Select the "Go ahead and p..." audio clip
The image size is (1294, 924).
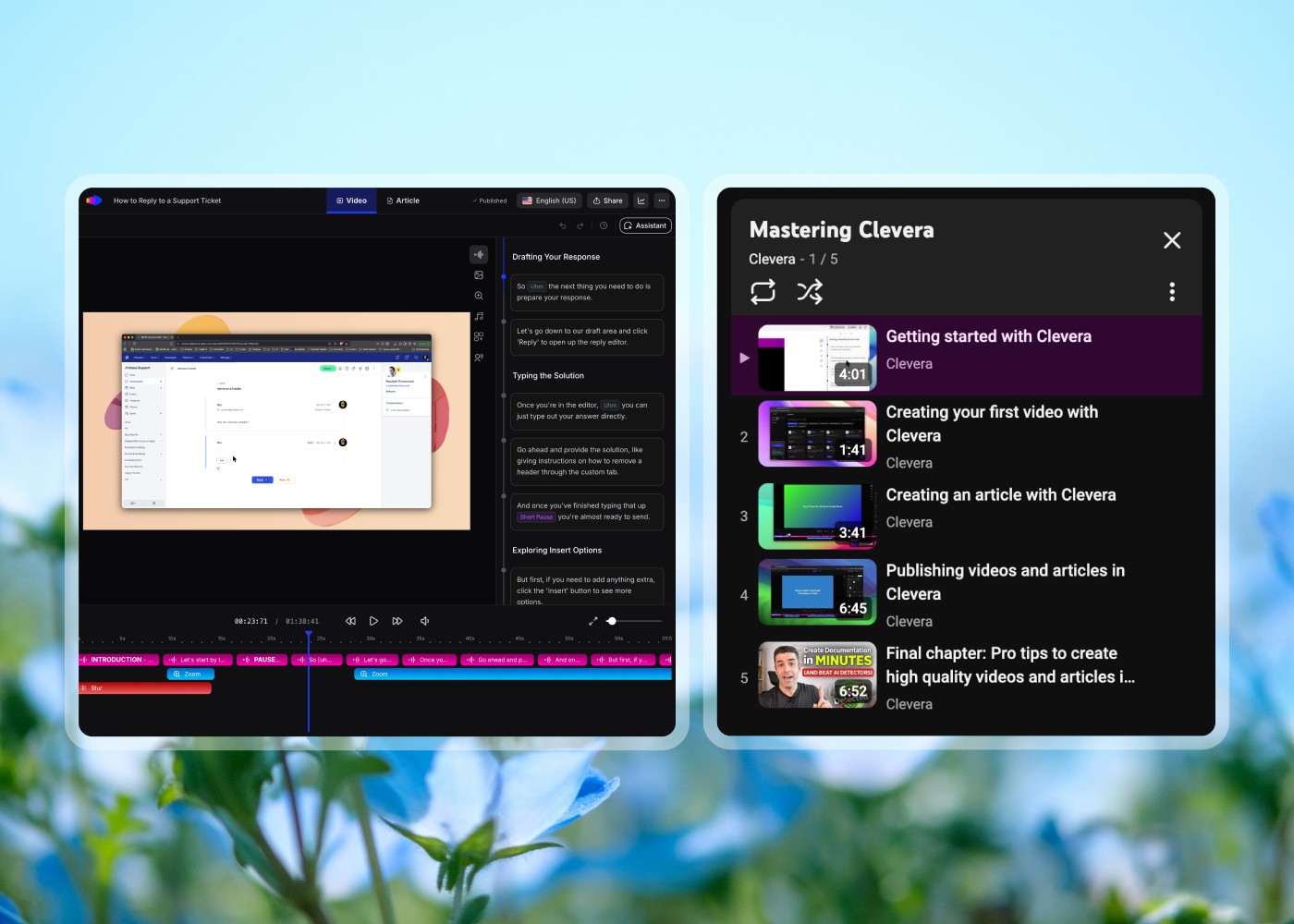click(x=497, y=660)
